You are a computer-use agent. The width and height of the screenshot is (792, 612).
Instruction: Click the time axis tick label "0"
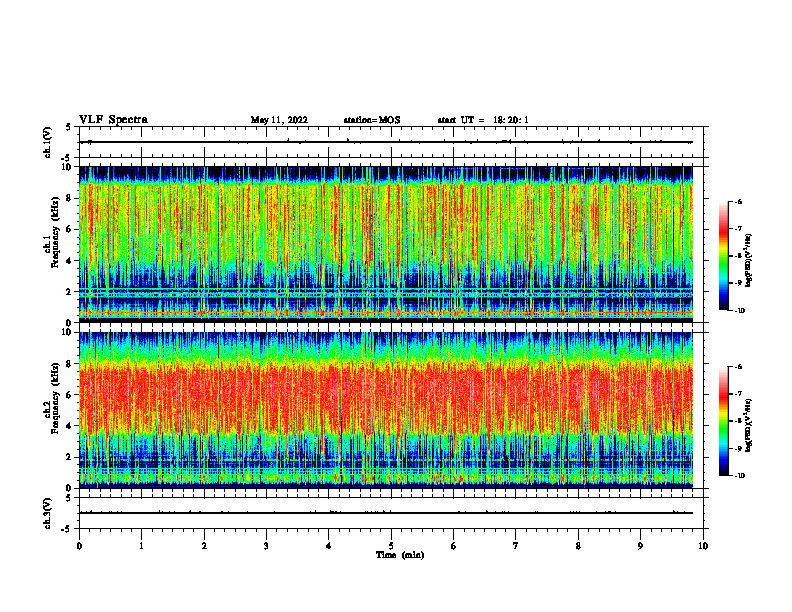(x=79, y=546)
